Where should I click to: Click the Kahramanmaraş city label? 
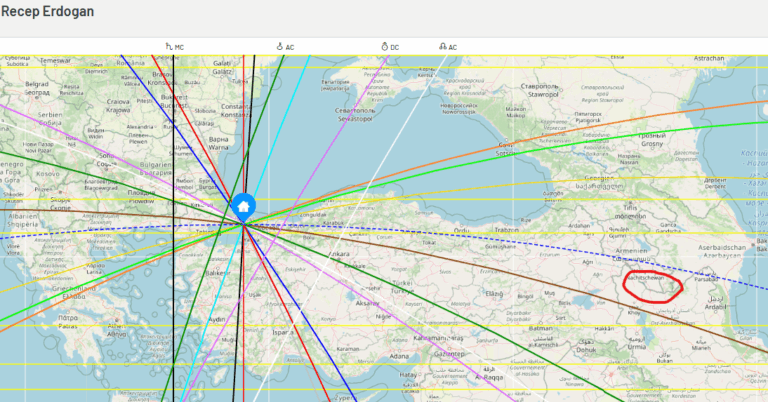point(439,338)
